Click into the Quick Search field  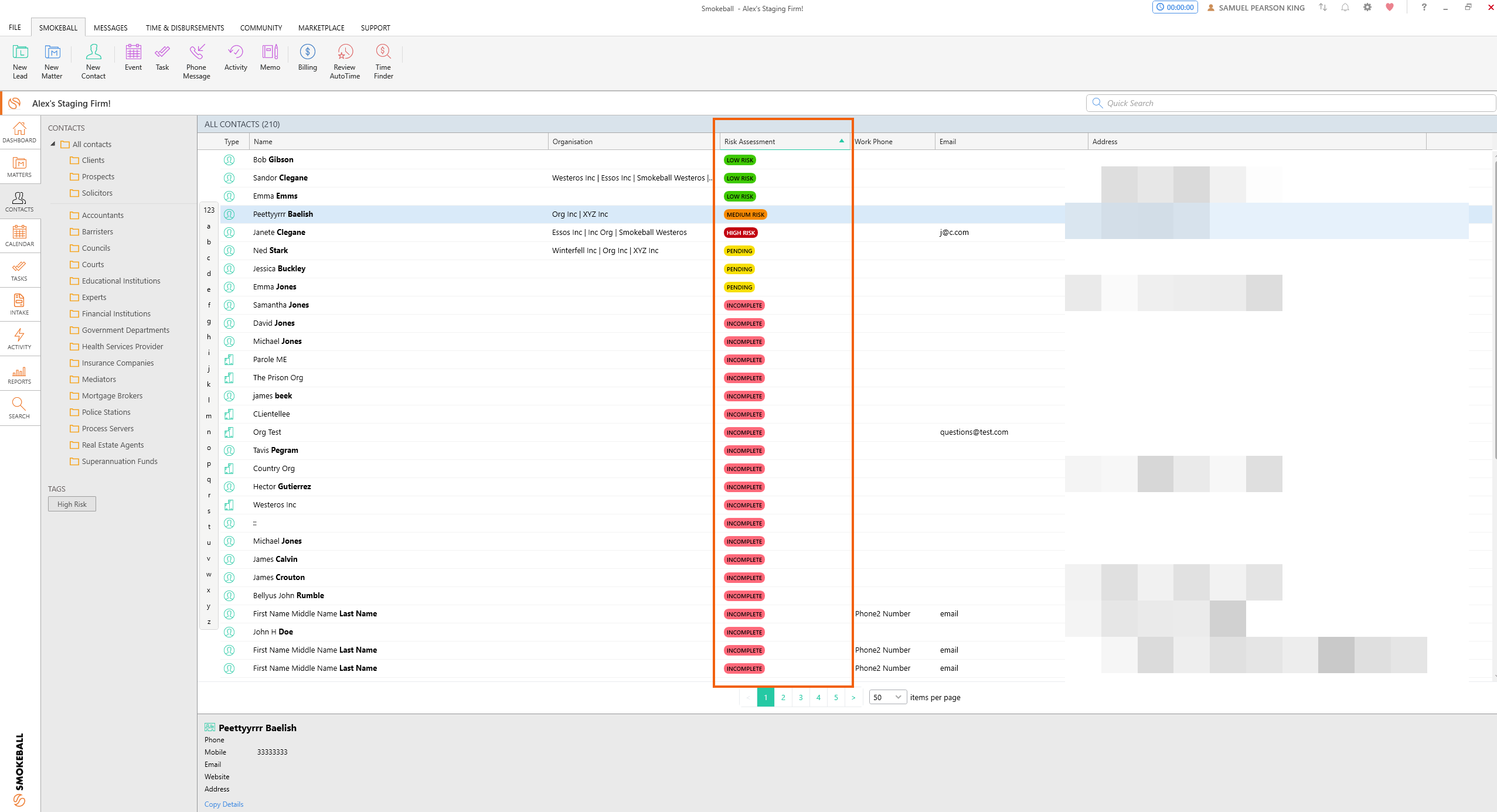(x=1290, y=103)
